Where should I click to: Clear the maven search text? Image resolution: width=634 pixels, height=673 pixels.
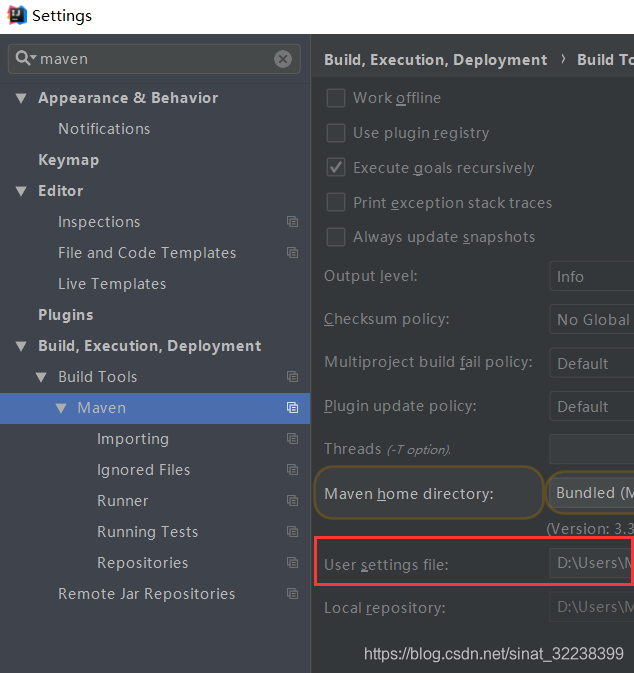point(283,59)
